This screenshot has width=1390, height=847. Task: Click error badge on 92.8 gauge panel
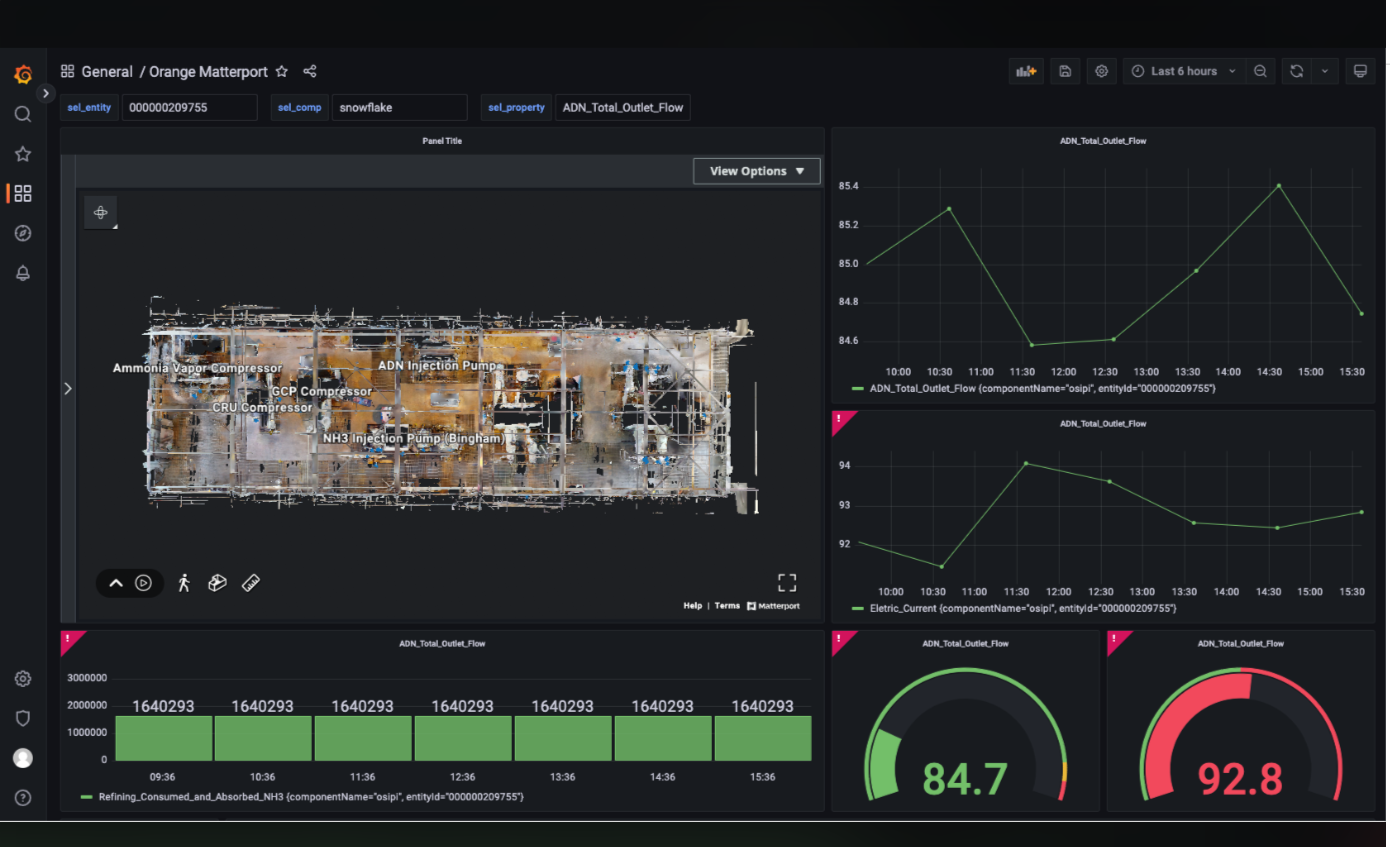(1114, 638)
